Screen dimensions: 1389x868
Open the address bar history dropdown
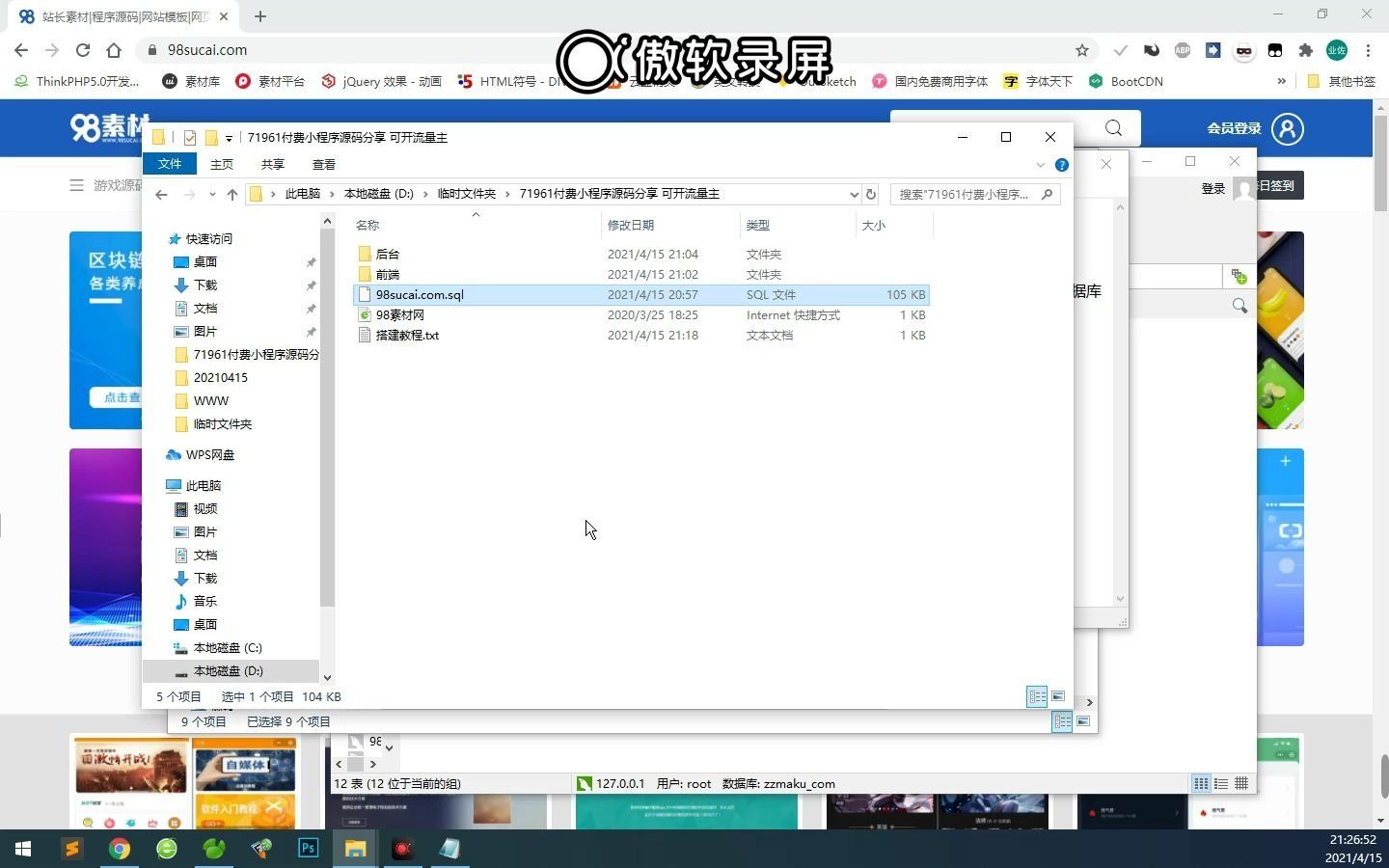pyautogui.click(x=854, y=194)
